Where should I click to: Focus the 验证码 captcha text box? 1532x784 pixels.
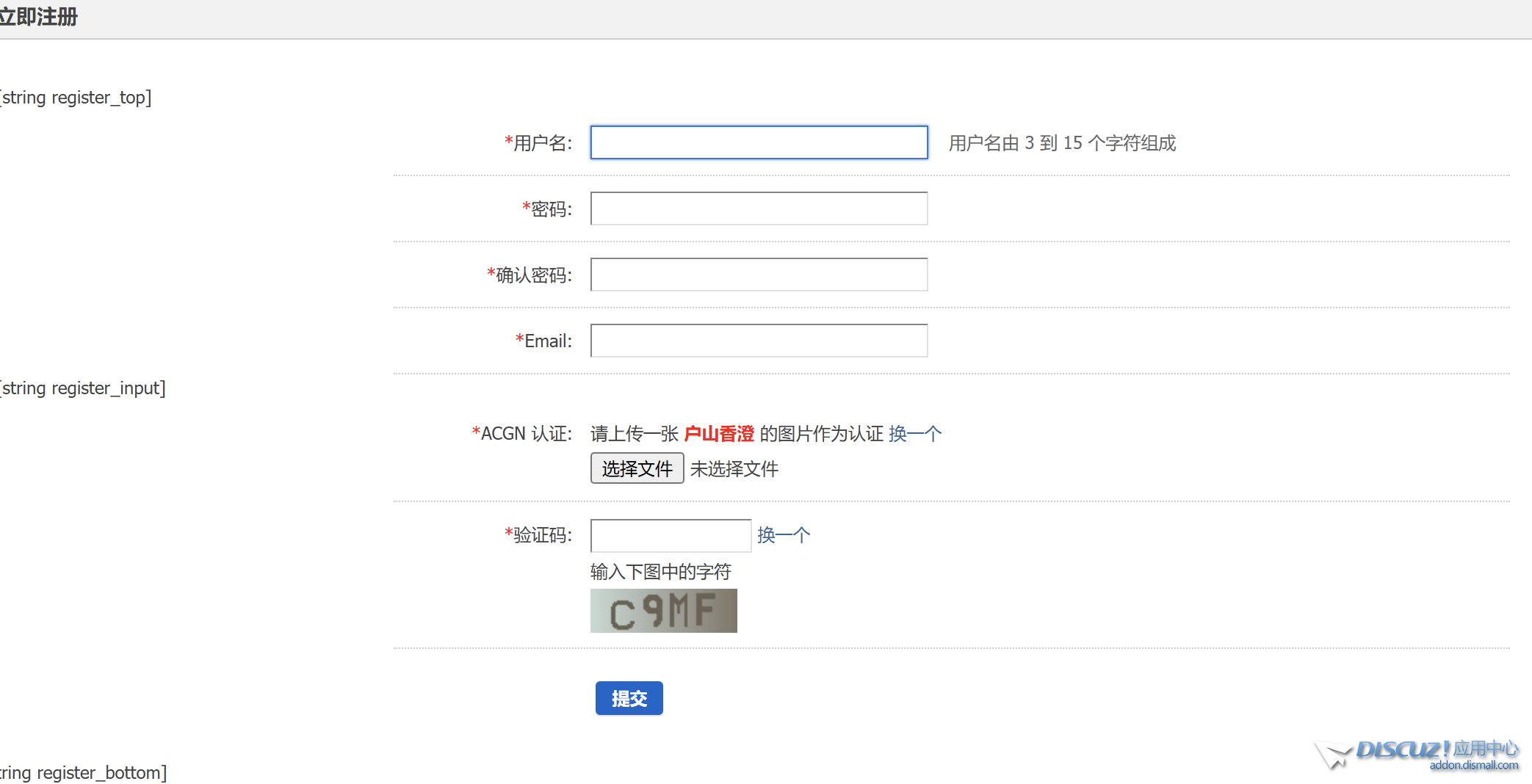pyautogui.click(x=671, y=535)
